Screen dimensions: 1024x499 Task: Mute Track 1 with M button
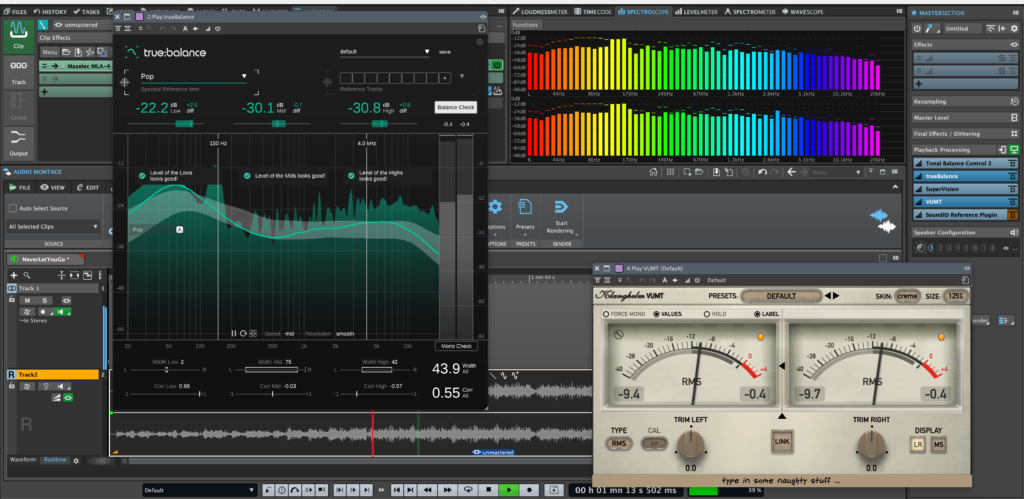tap(28, 300)
